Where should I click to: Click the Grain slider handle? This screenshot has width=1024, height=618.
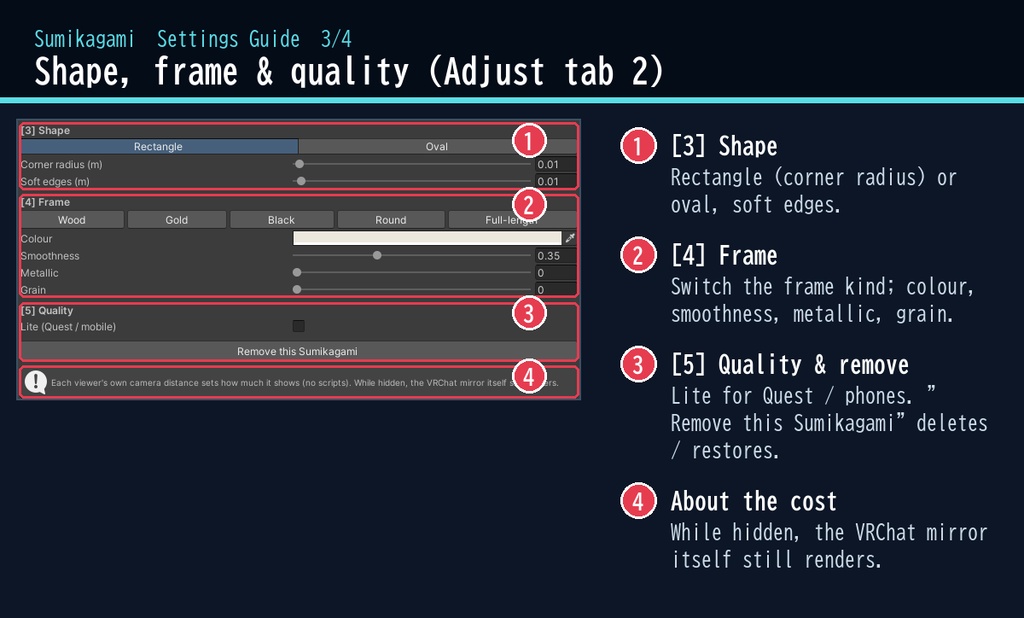[x=297, y=289]
